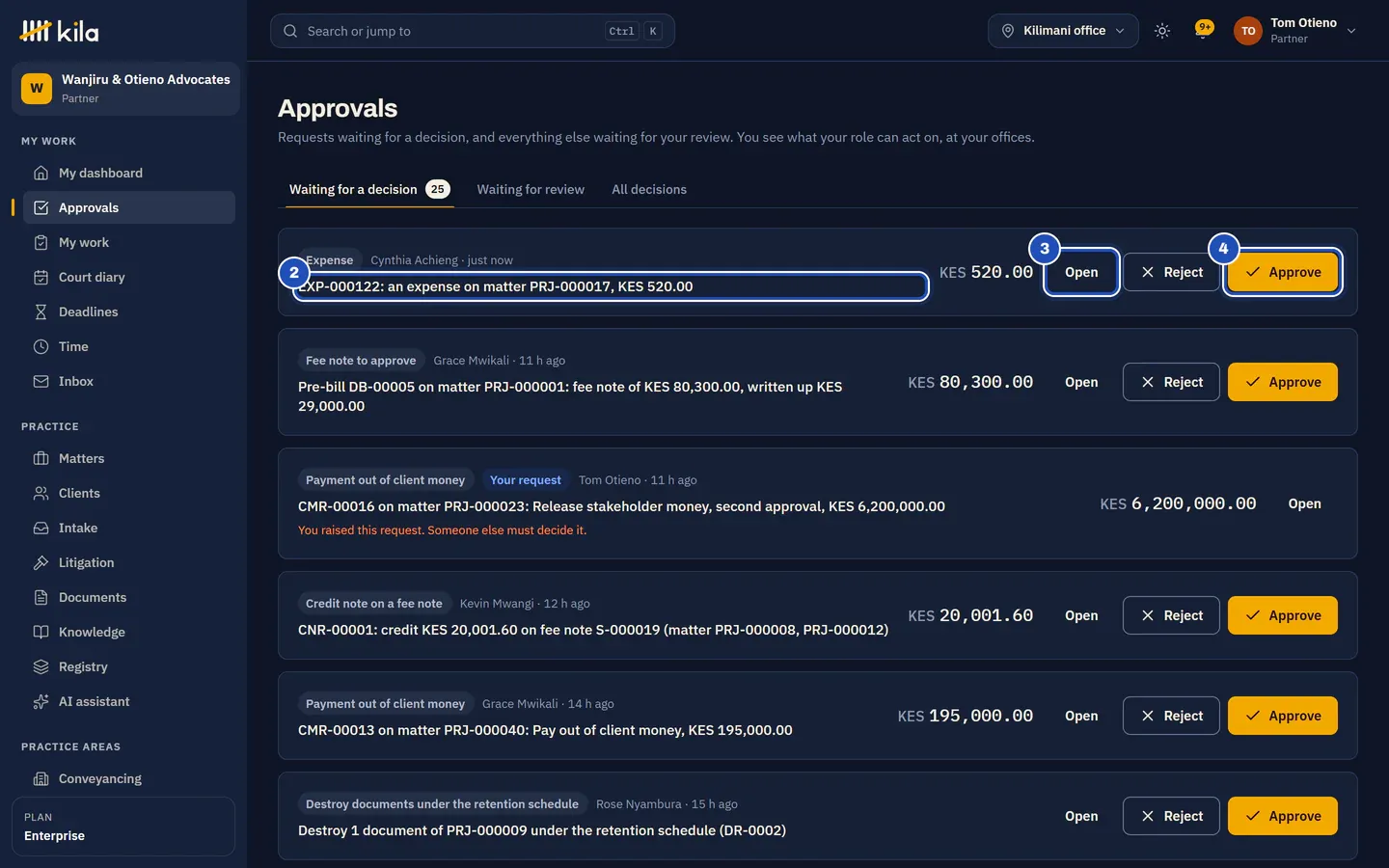Open the CMR-00016 stakeholder money request
This screenshot has height=868, width=1389.
coord(1304,503)
